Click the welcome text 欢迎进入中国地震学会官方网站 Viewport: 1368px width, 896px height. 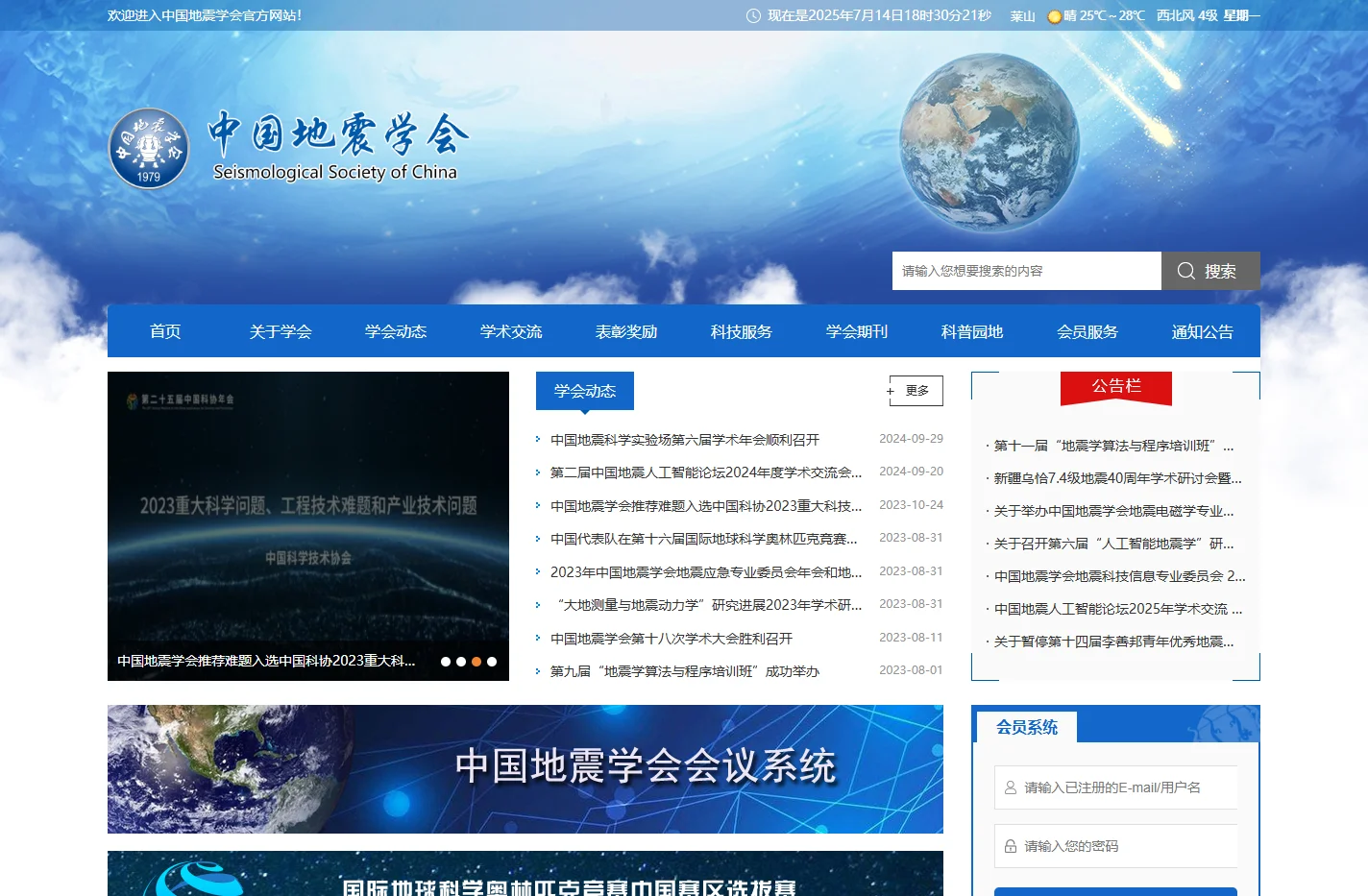point(205,15)
